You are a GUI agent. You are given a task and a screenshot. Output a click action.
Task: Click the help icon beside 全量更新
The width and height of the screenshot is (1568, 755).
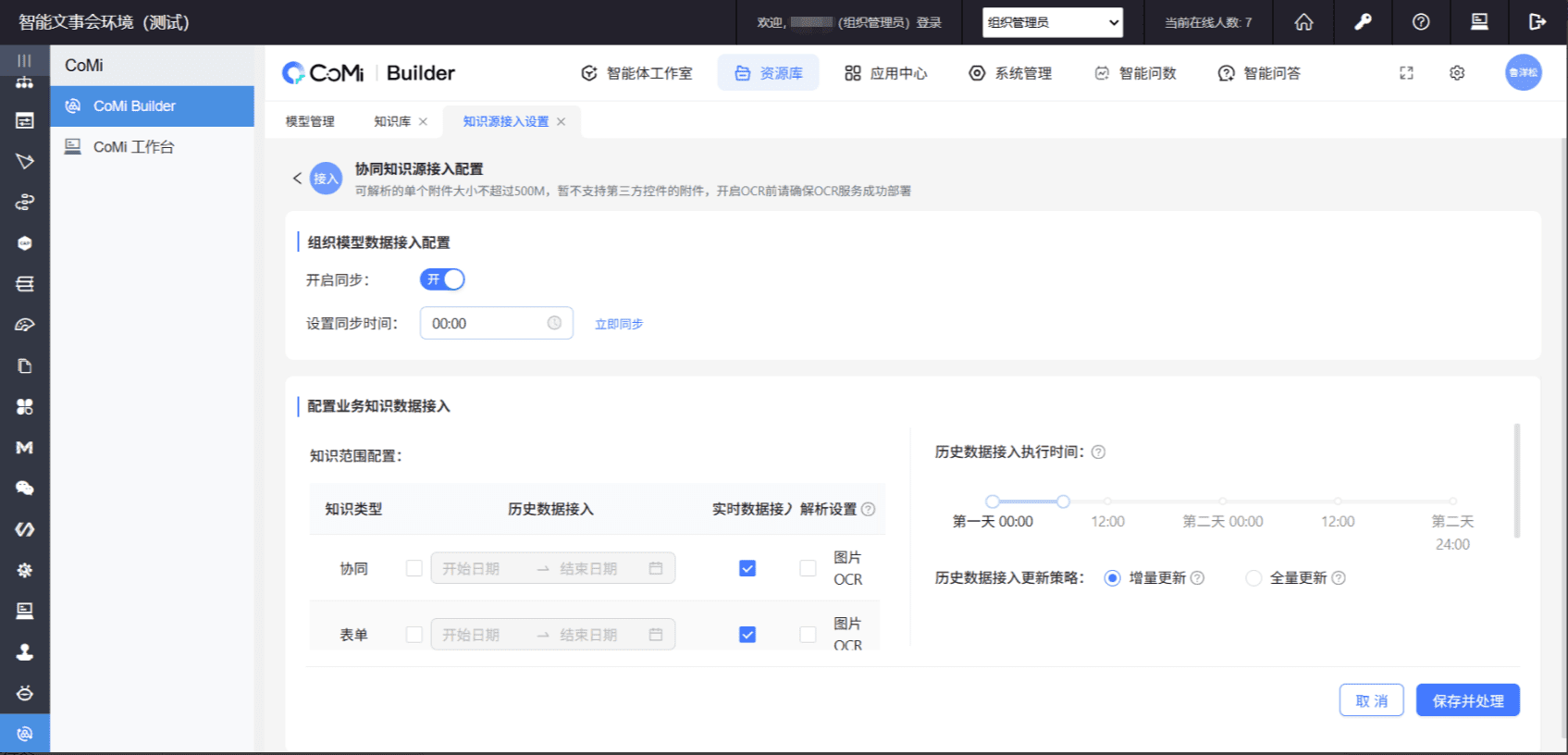(1339, 578)
